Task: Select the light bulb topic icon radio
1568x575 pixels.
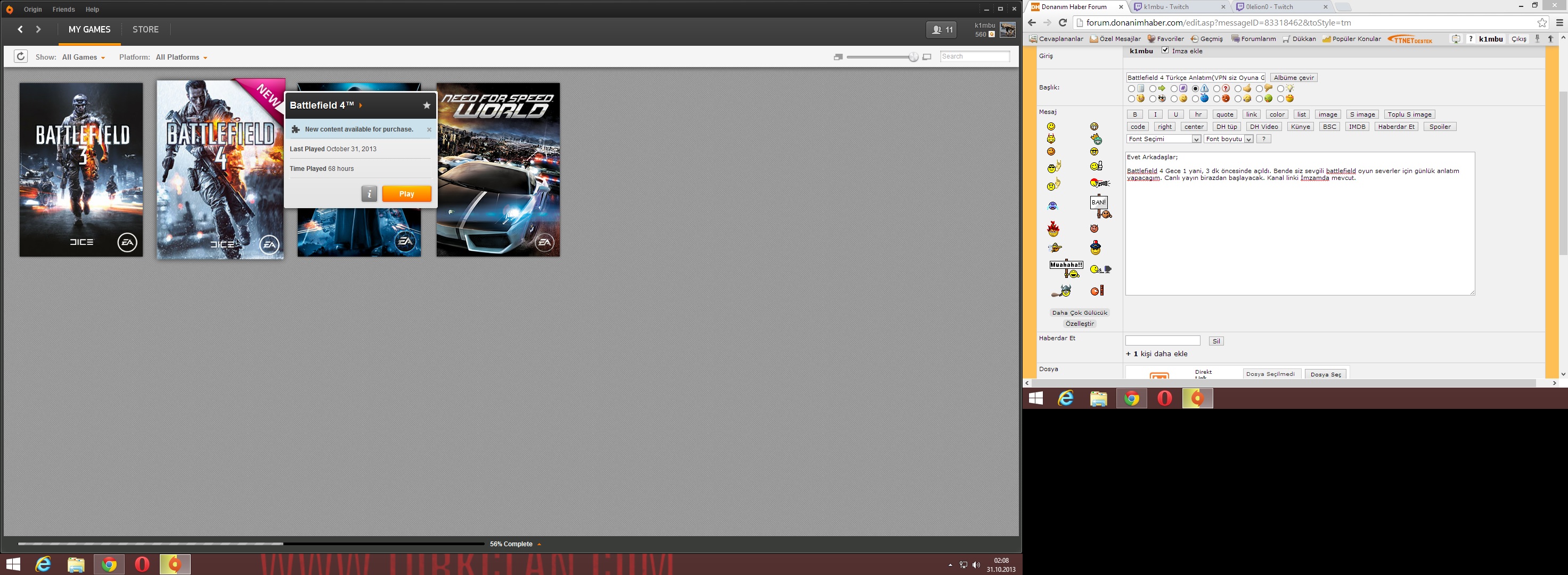Action: [1280, 89]
